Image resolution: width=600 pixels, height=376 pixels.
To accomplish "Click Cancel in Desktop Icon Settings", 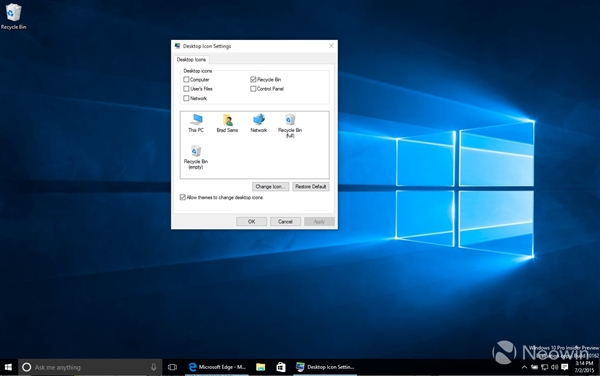I will pos(285,221).
